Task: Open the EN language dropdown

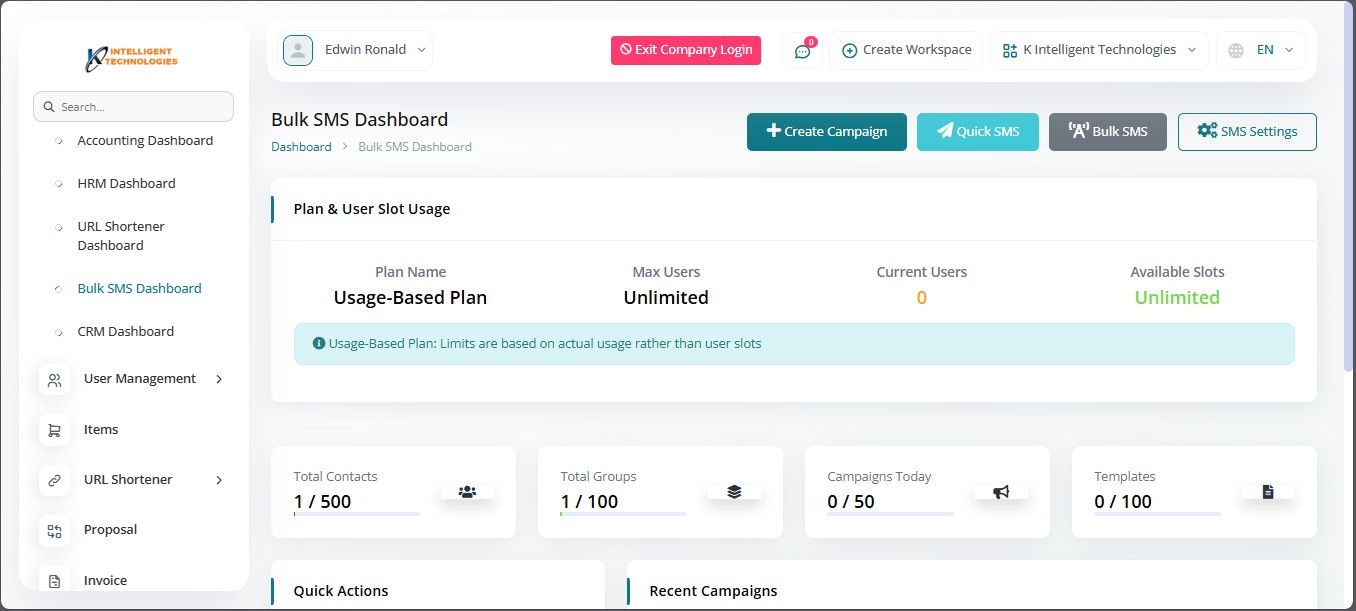Action: pos(1261,50)
